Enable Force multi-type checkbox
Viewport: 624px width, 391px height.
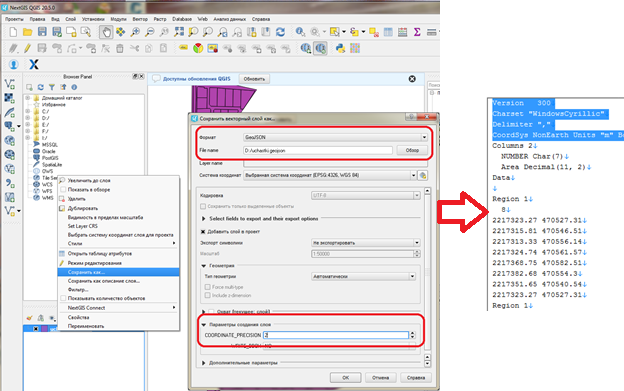point(207,287)
